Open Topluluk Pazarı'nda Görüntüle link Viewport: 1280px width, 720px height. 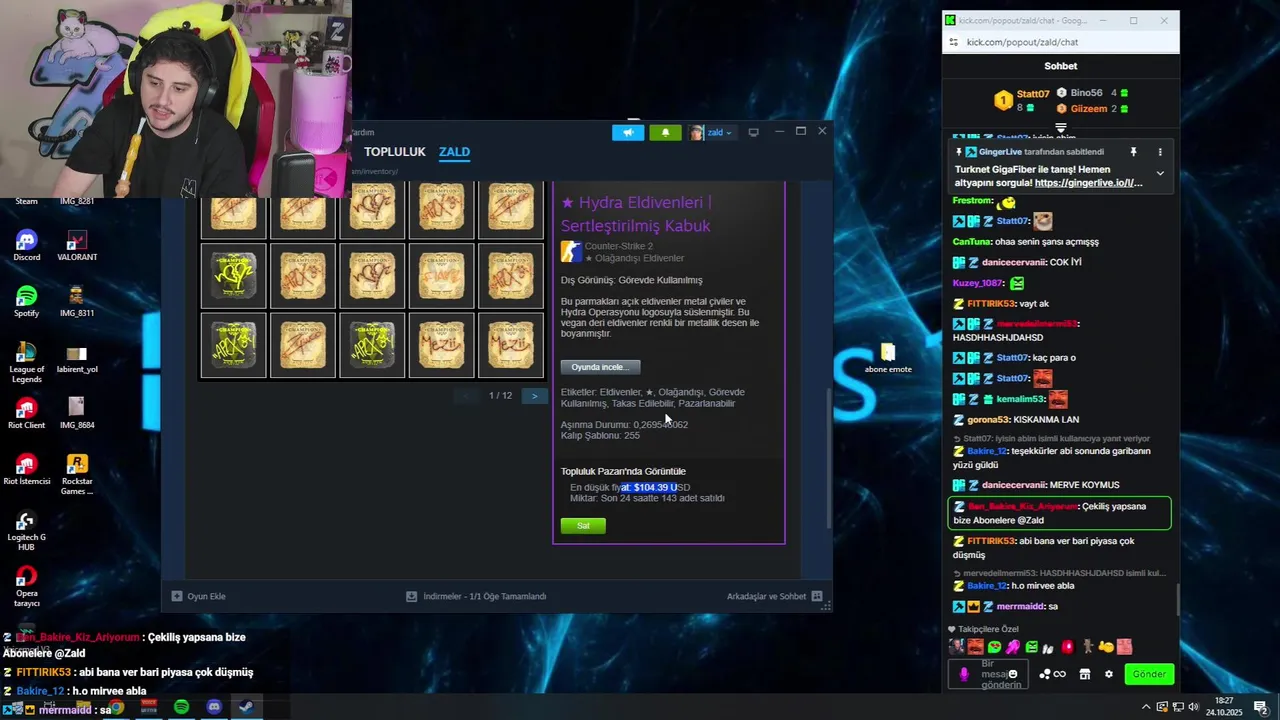623,471
